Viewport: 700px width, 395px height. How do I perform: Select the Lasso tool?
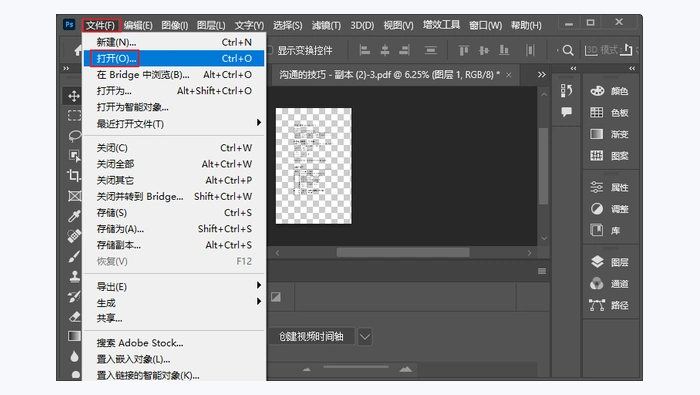coord(74,136)
